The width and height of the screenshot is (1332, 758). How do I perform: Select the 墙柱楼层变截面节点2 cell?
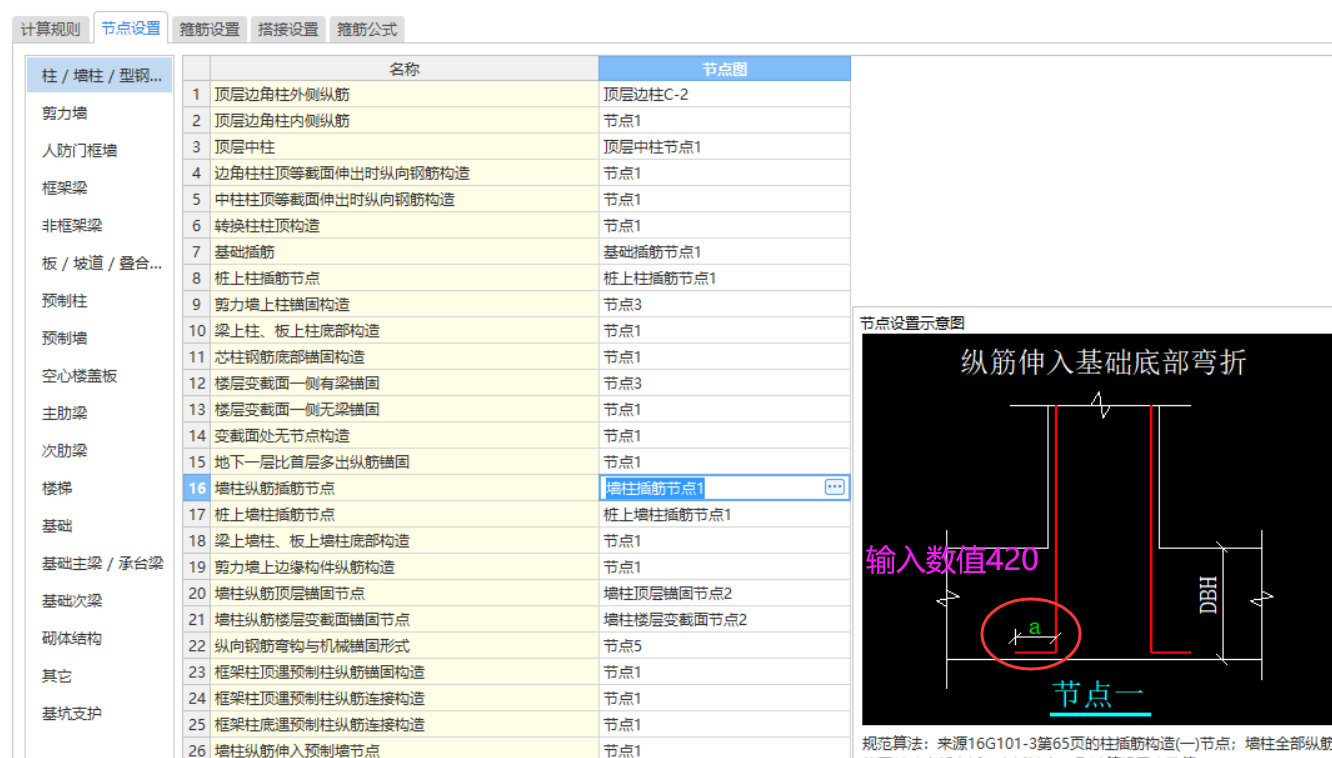725,619
